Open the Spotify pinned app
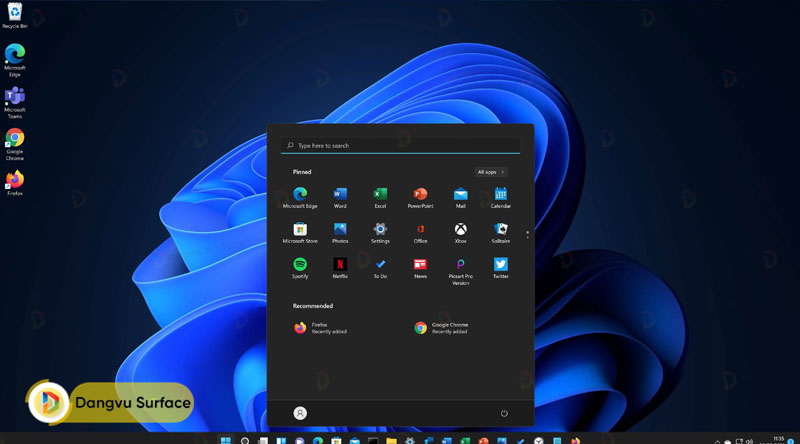The height and width of the screenshot is (444, 800). (x=300, y=265)
